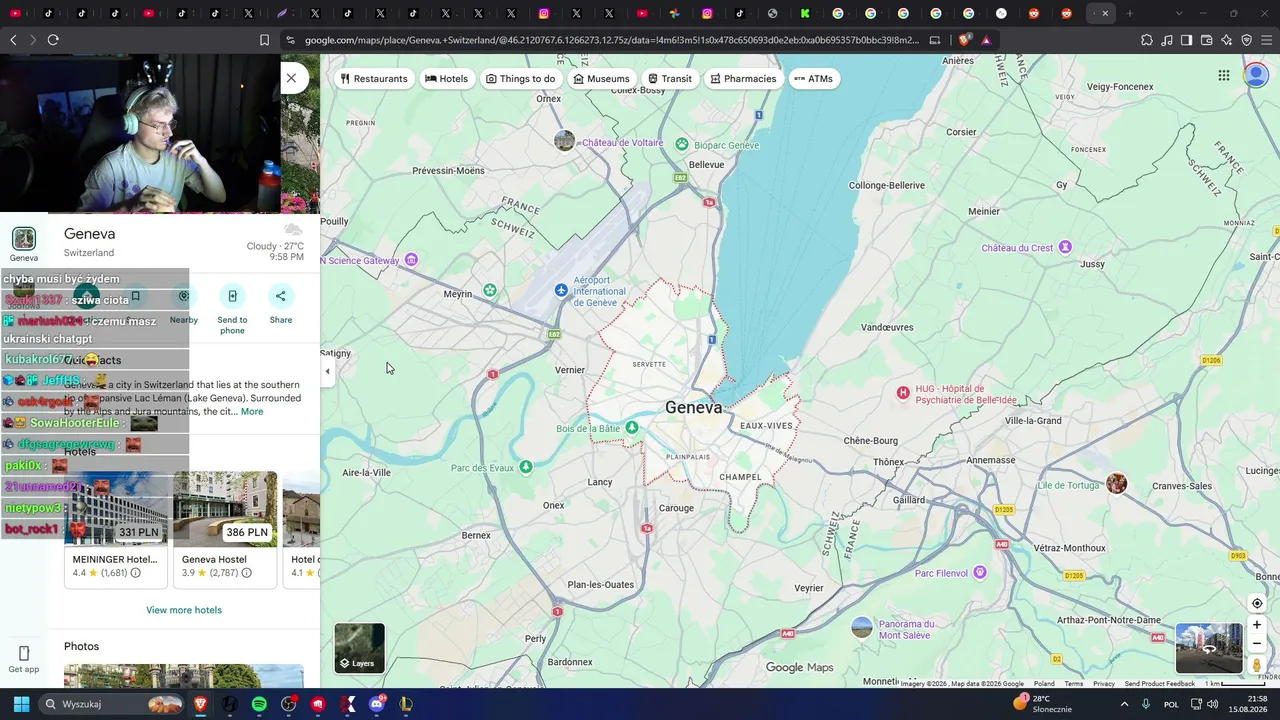1280x720 pixels.
Task: Open the Brave VPN shield icon
Action: (1247, 40)
